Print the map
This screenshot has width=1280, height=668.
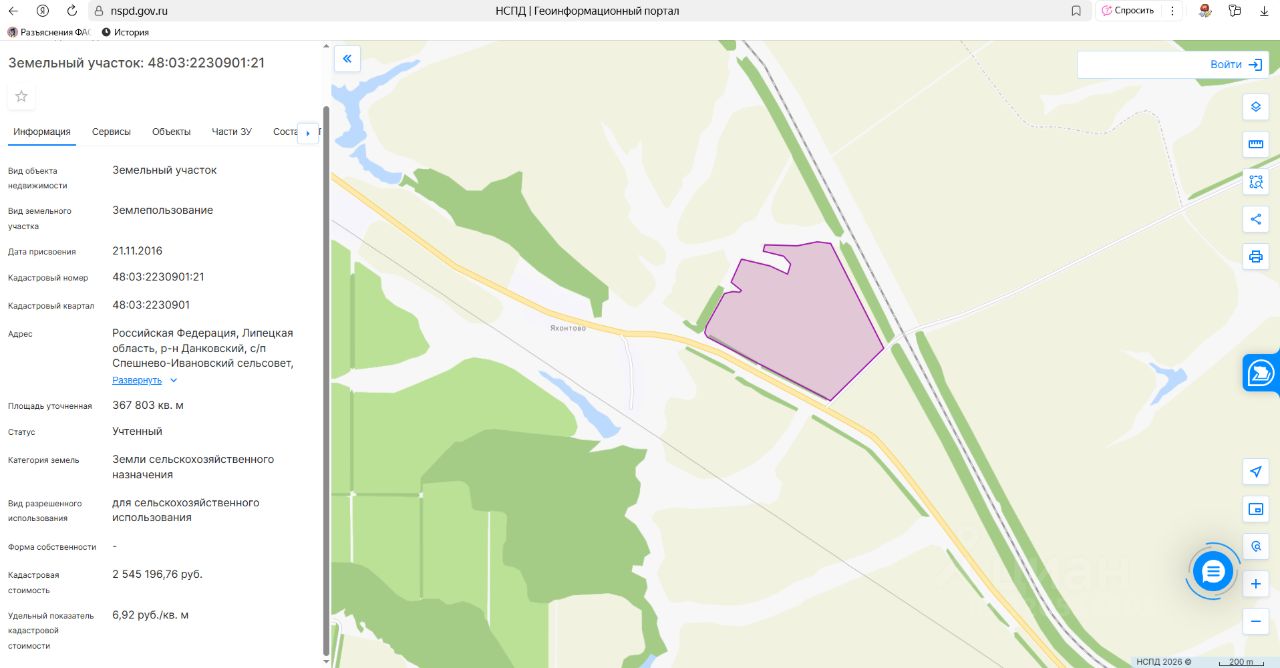point(1256,256)
